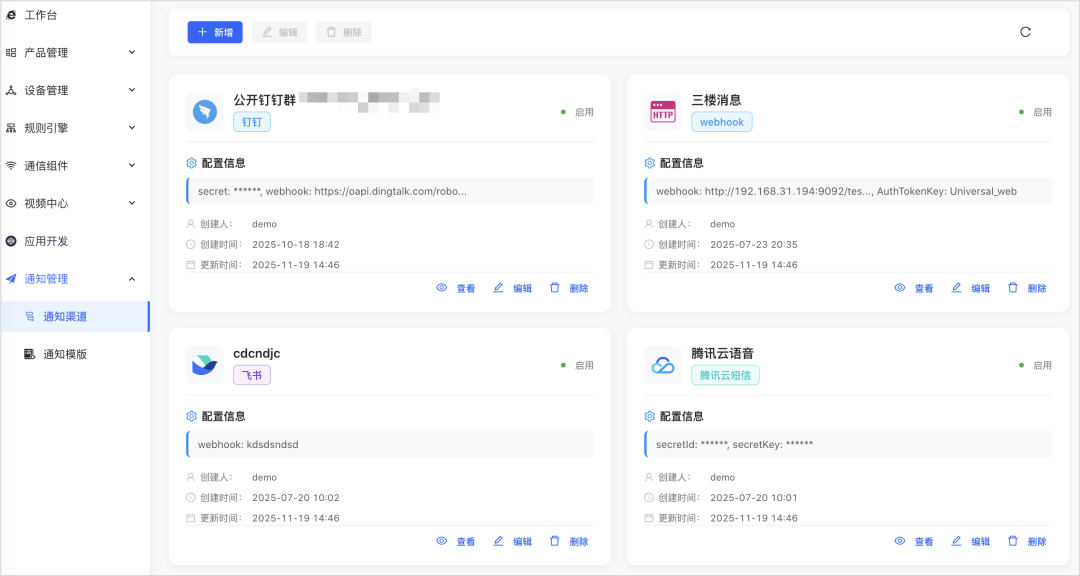Open 工作台 in the sidebar
This screenshot has height=576, width=1080.
(x=41, y=15)
